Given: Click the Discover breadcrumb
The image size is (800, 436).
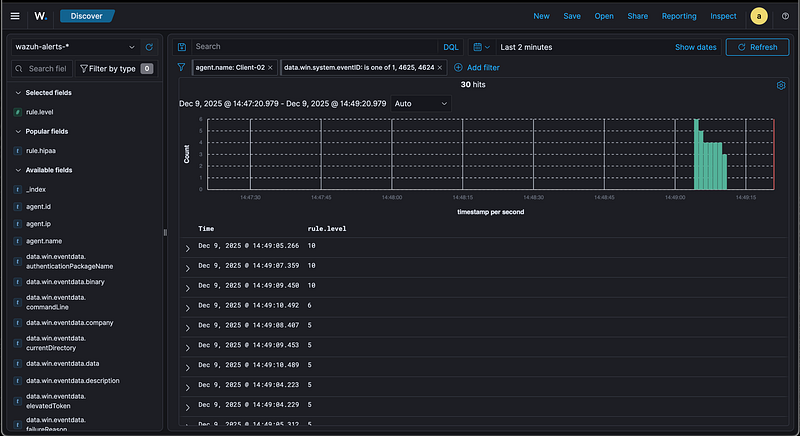Looking at the screenshot, I should click(87, 16).
